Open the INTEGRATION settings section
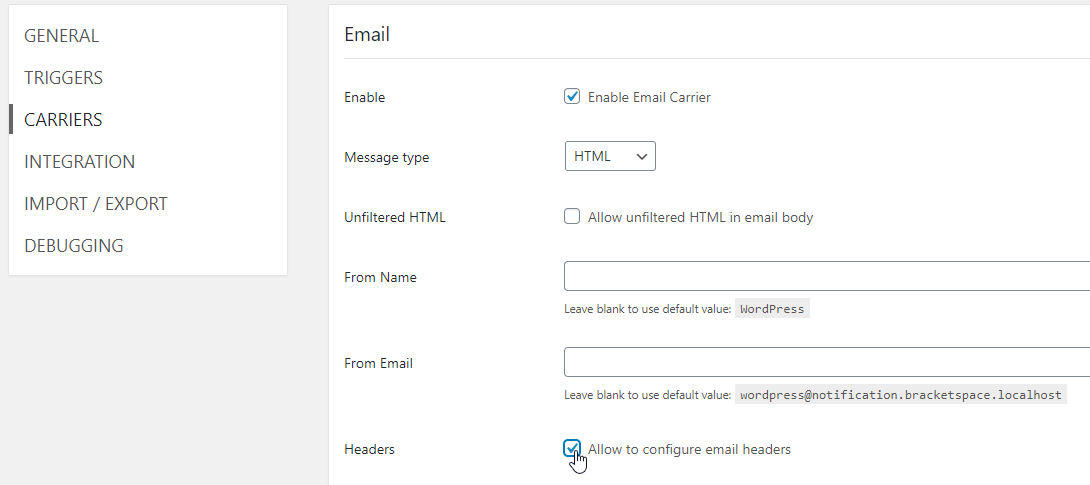1090x485 pixels. point(79,162)
